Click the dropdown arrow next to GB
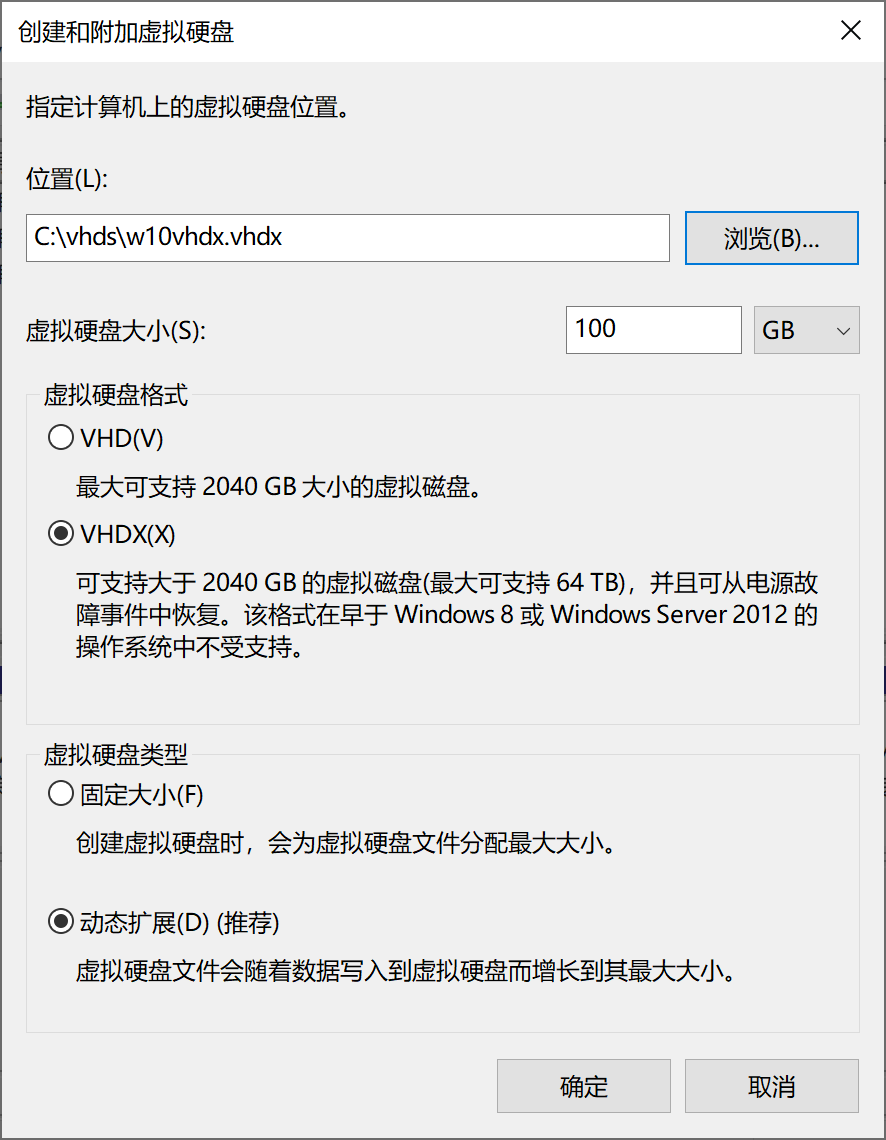 pyautogui.click(x=843, y=329)
